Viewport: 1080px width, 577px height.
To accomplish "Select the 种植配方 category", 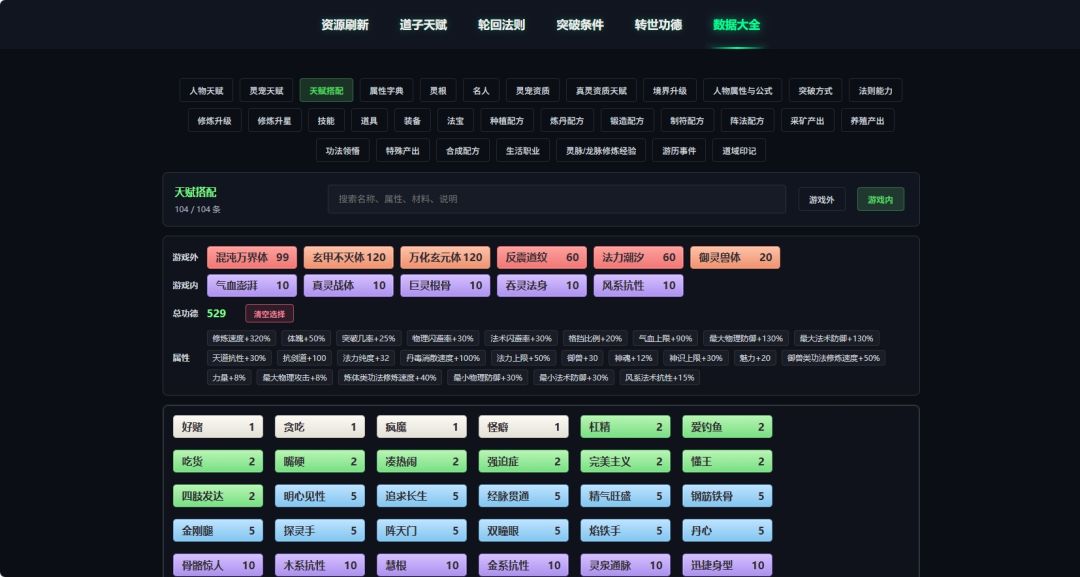I will point(507,120).
